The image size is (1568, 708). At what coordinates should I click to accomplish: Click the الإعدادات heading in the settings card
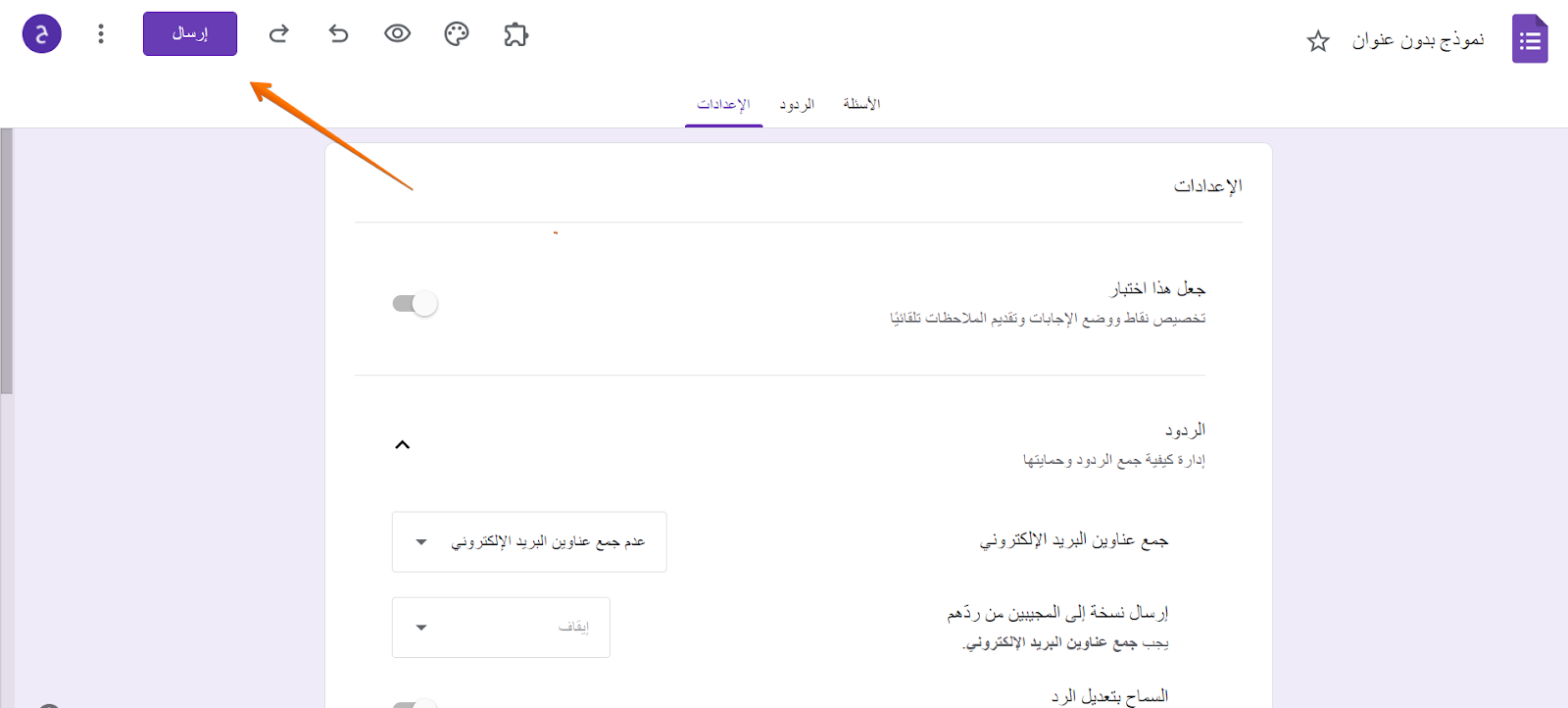(x=1208, y=185)
